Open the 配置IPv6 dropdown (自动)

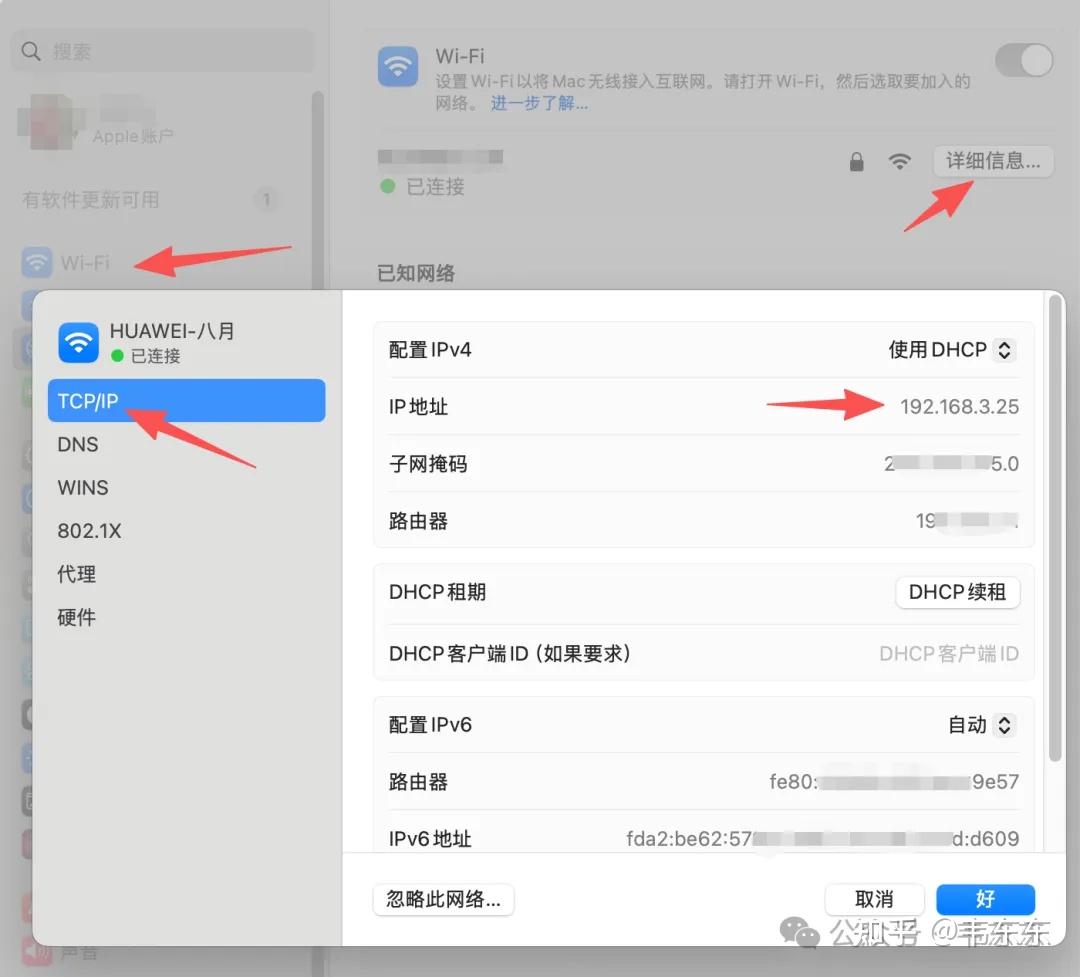coord(981,725)
